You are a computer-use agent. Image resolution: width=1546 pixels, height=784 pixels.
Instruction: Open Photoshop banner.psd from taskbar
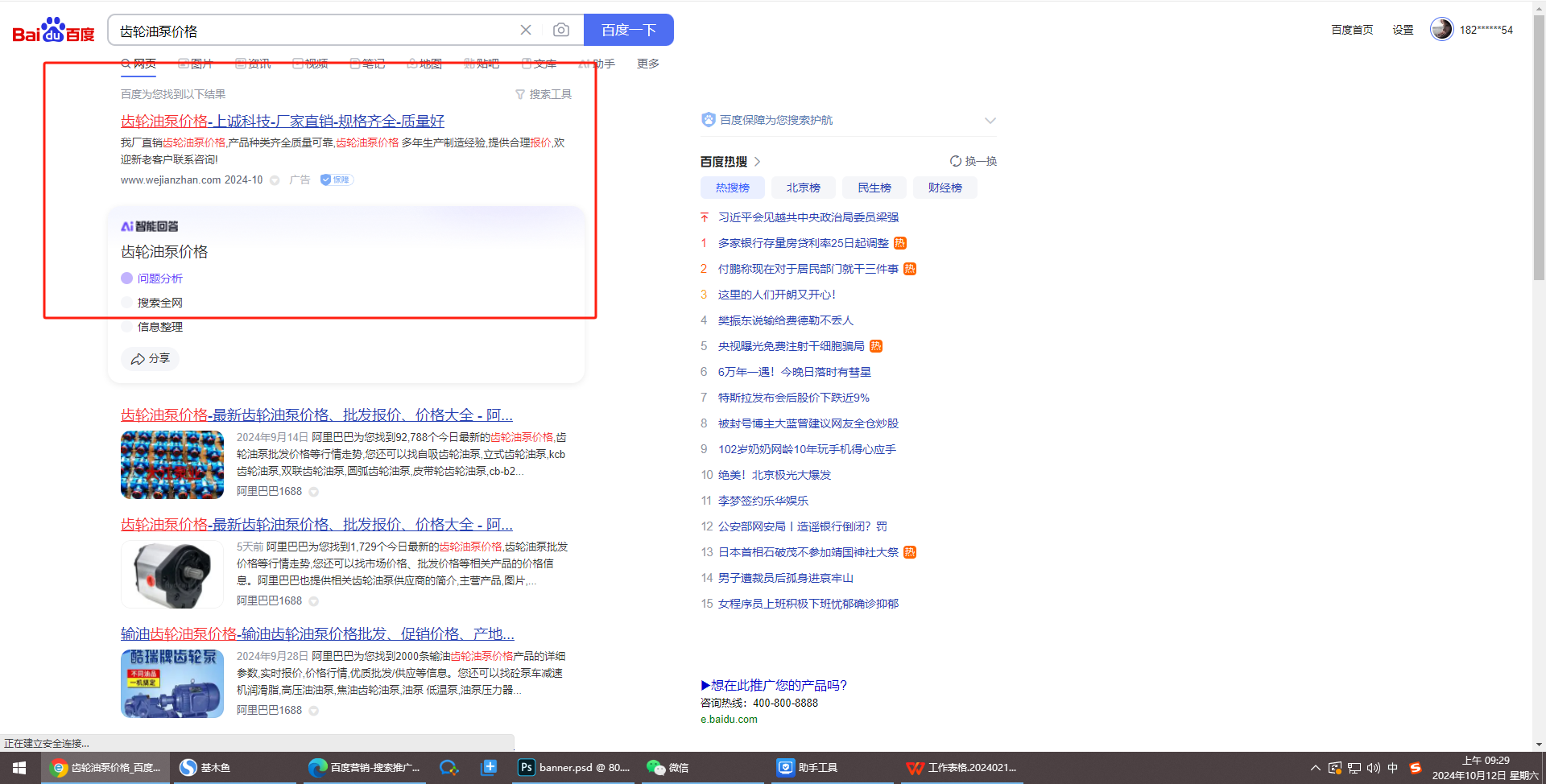(573, 767)
